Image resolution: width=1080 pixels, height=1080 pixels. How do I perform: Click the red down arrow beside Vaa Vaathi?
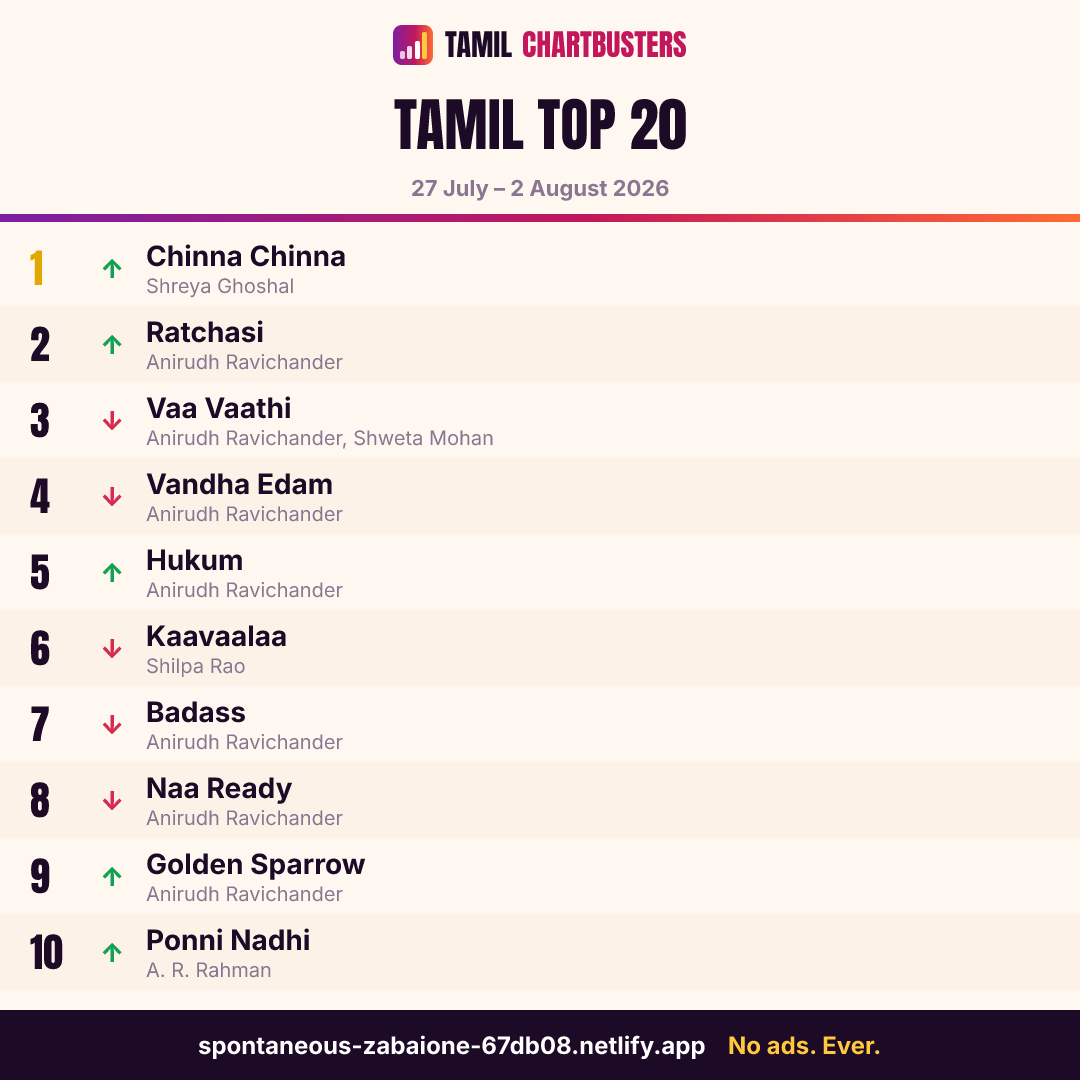[112, 420]
